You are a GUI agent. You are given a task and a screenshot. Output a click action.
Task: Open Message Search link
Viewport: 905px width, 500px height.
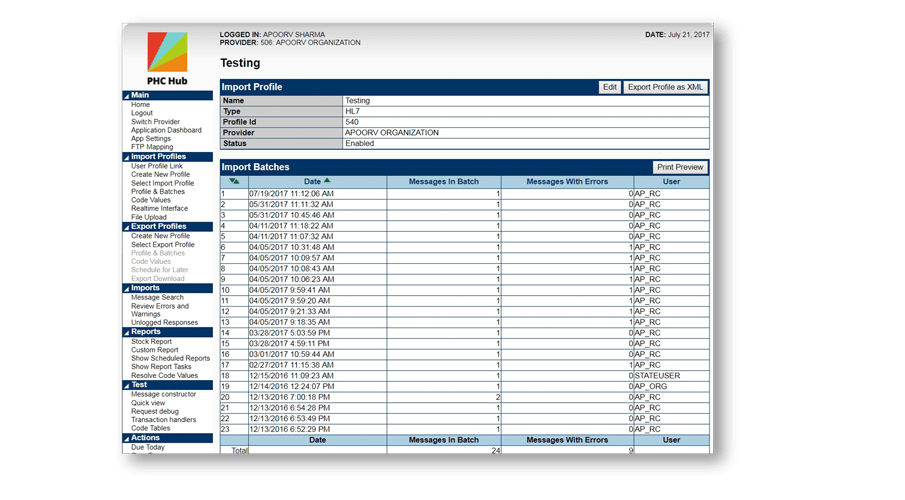pyautogui.click(x=157, y=297)
